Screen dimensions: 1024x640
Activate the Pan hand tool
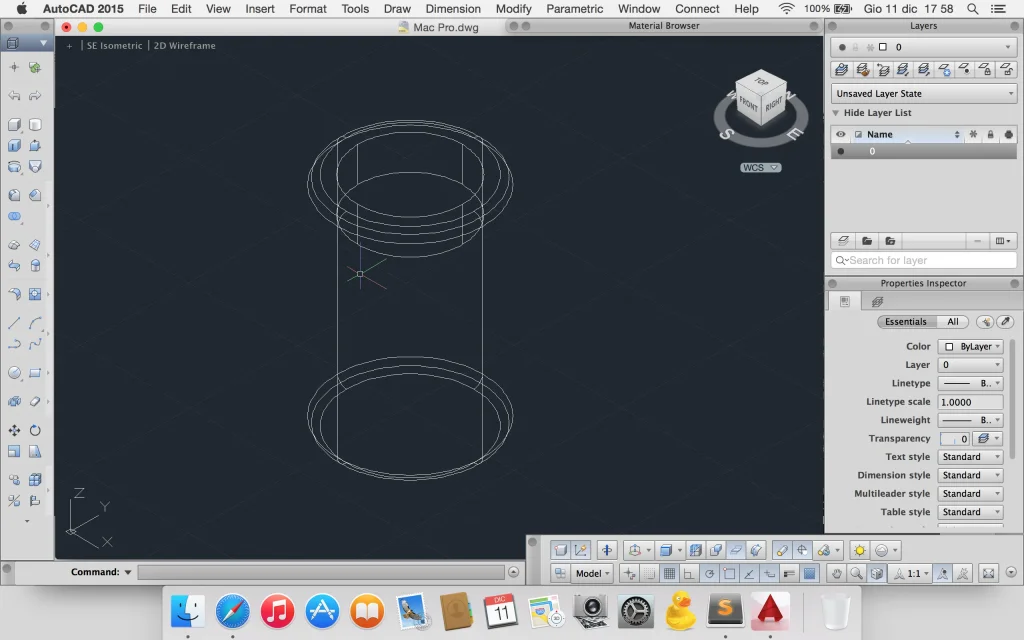coord(837,573)
